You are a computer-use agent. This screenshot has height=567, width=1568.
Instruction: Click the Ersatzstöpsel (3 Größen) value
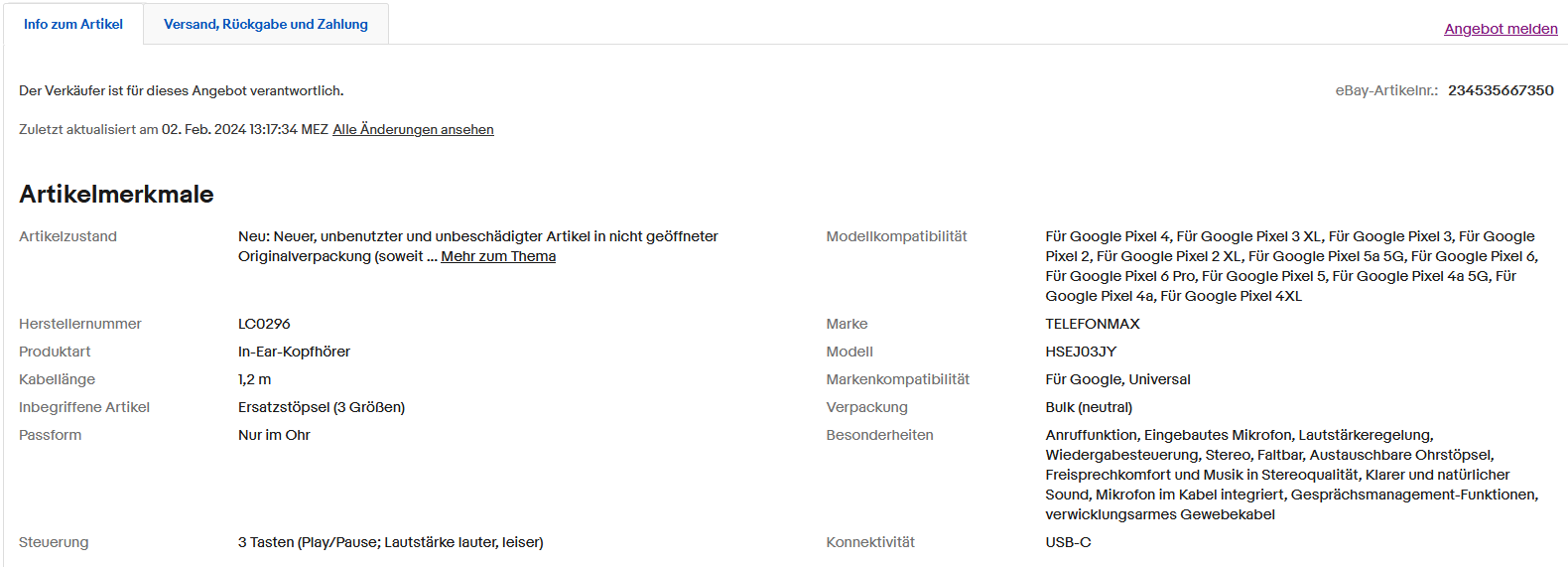pos(322,407)
